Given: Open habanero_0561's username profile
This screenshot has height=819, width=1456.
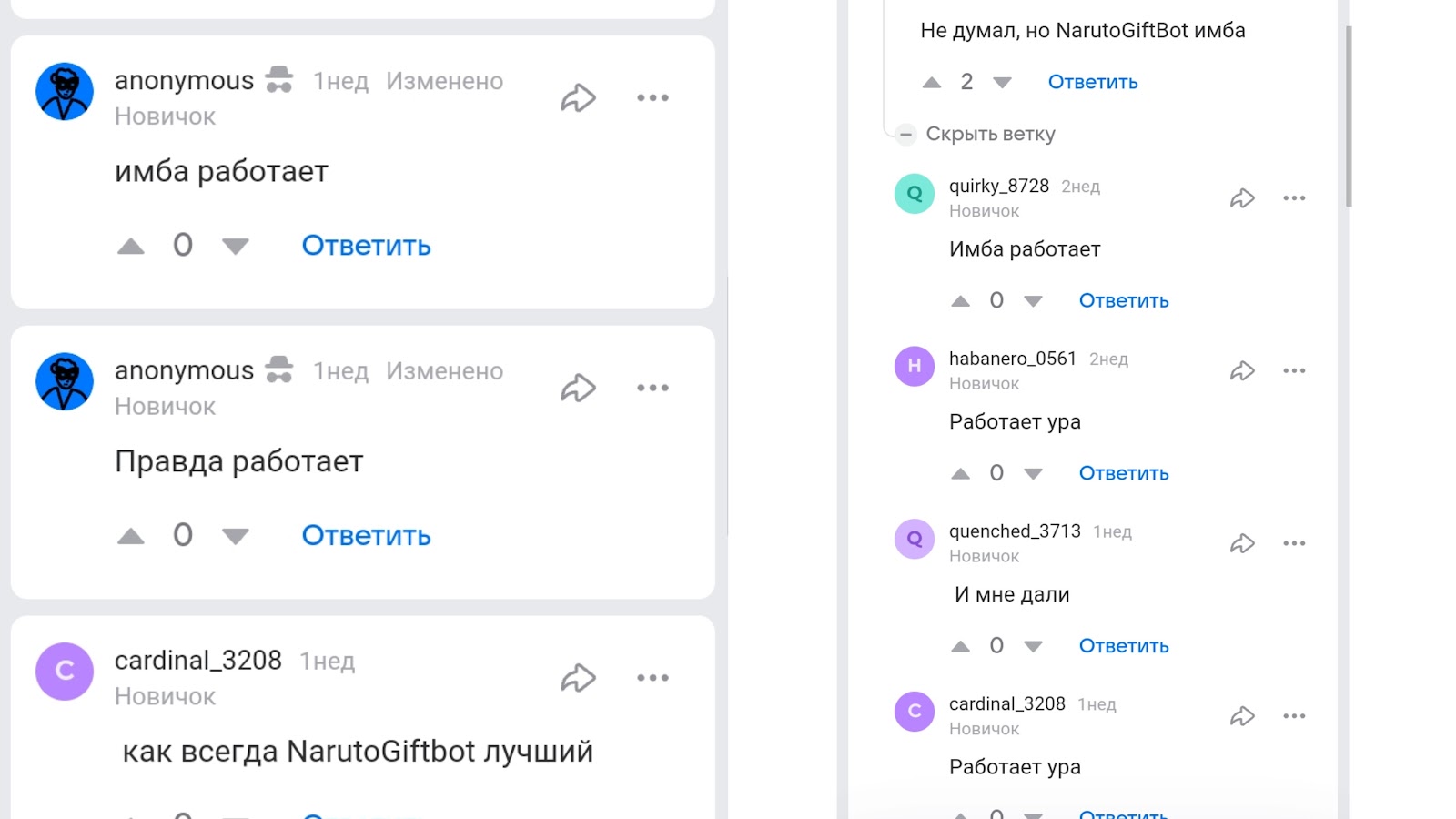Looking at the screenshot, I should (x=1012, y=359).
